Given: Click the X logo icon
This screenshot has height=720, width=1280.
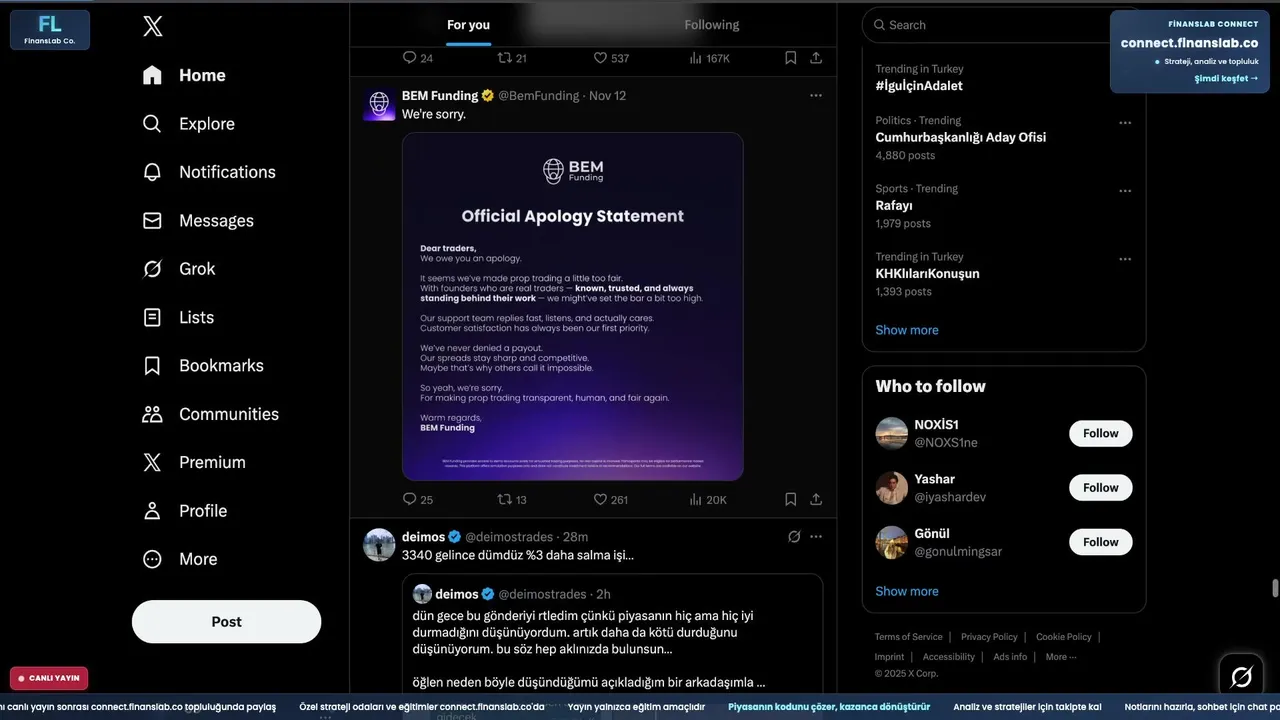Looking at the screenshot, I should (x=153, y=27).
